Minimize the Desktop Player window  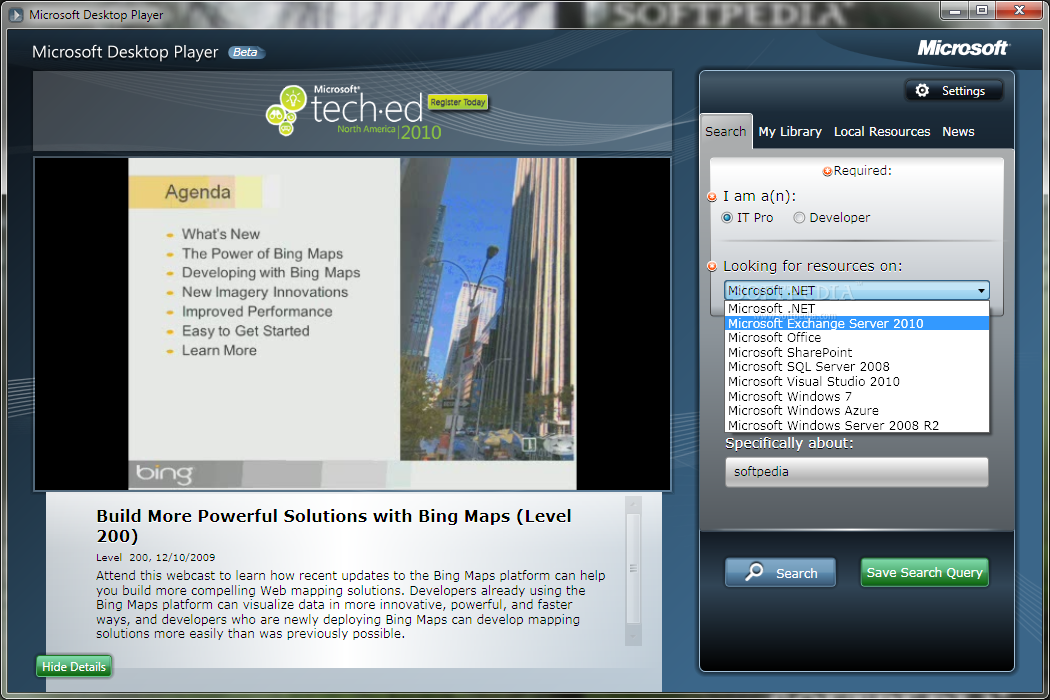click(955, 11)
